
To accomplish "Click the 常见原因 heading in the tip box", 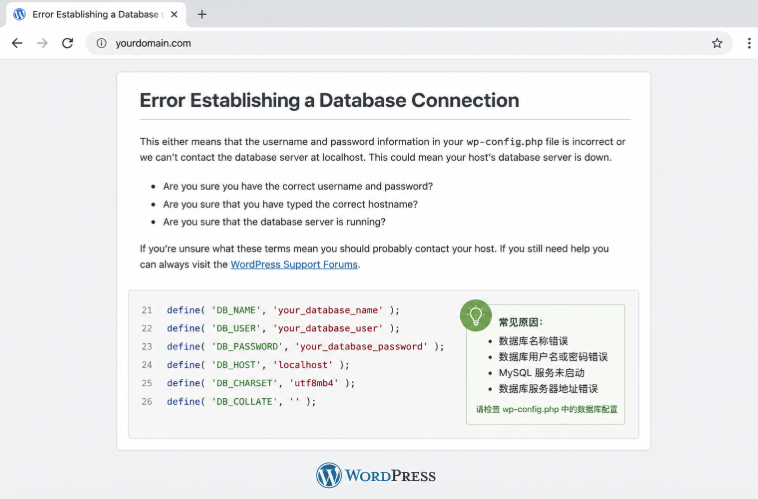I will (x=521, y=323).
